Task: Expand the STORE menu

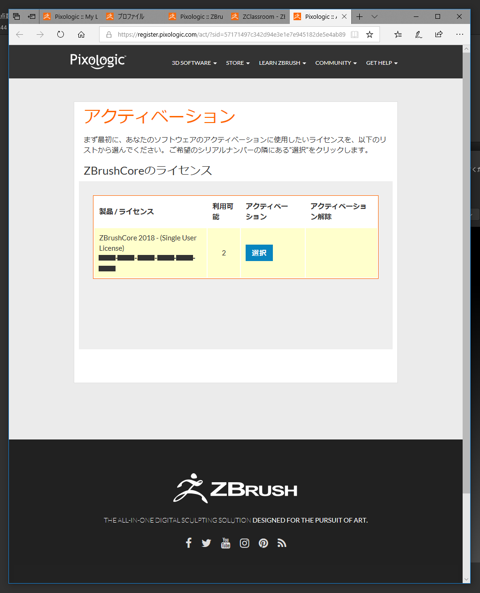Action: [x=238, y=63]
